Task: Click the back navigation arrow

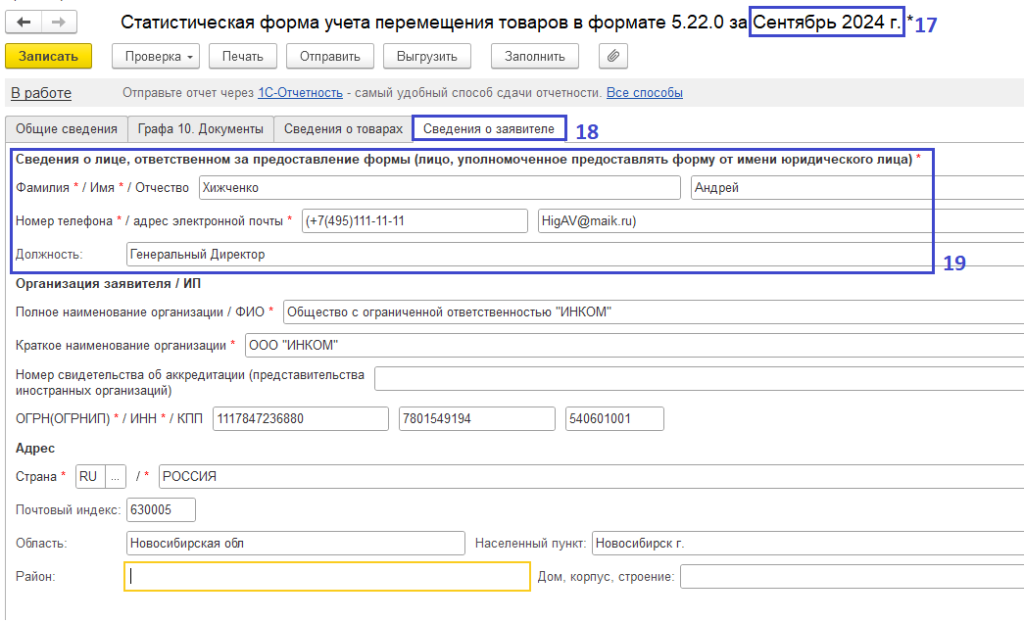Action: [25, 21]
